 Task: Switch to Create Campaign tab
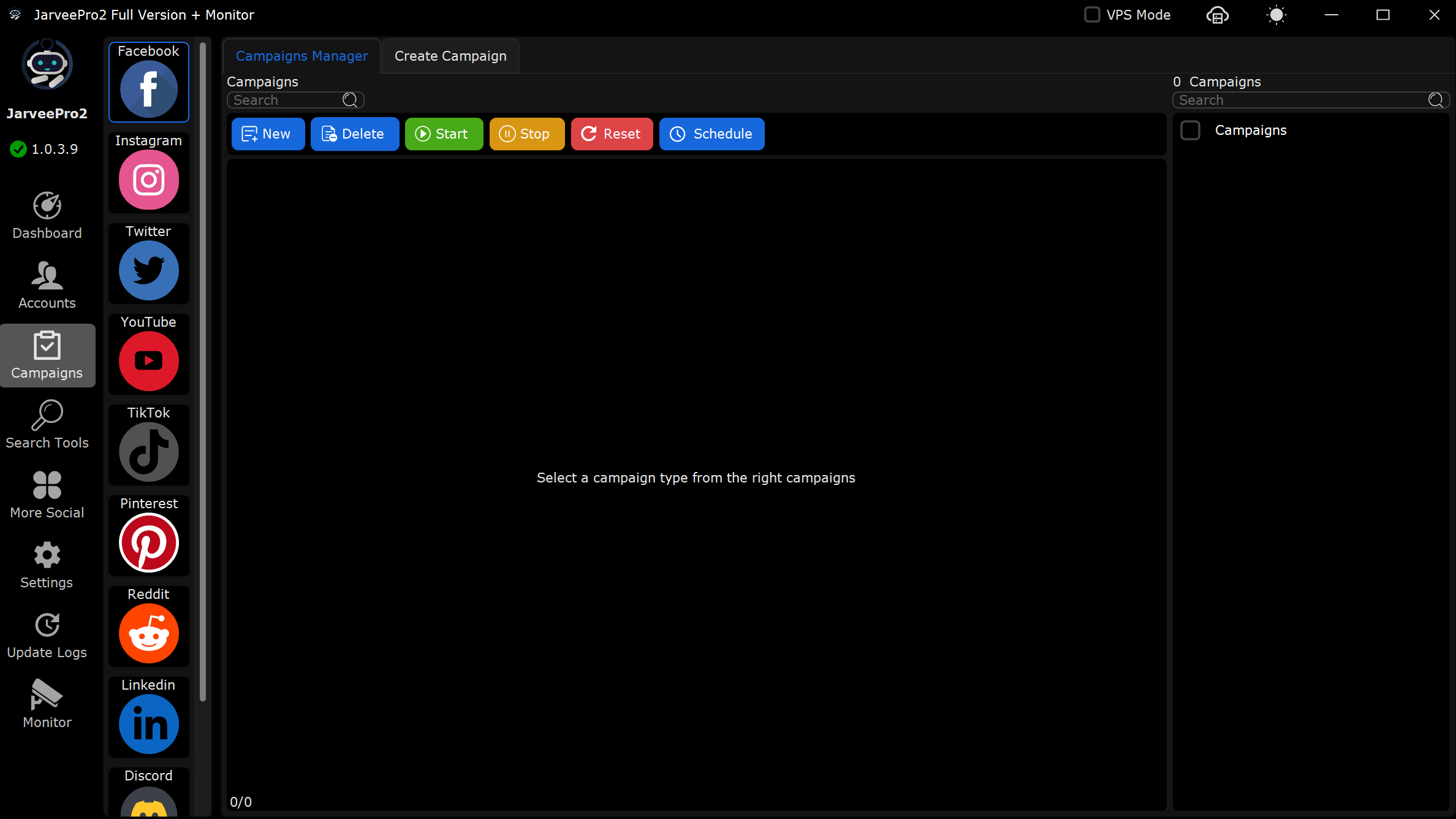pyautogui.click(x=450, y=56)
